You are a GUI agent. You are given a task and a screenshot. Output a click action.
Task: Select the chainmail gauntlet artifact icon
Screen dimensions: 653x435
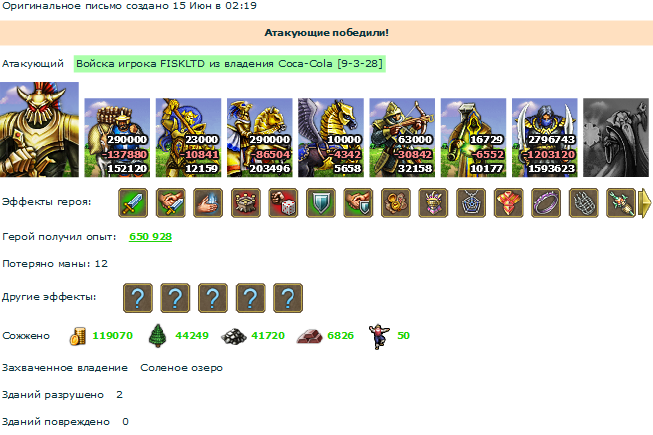tap(583, 203)
